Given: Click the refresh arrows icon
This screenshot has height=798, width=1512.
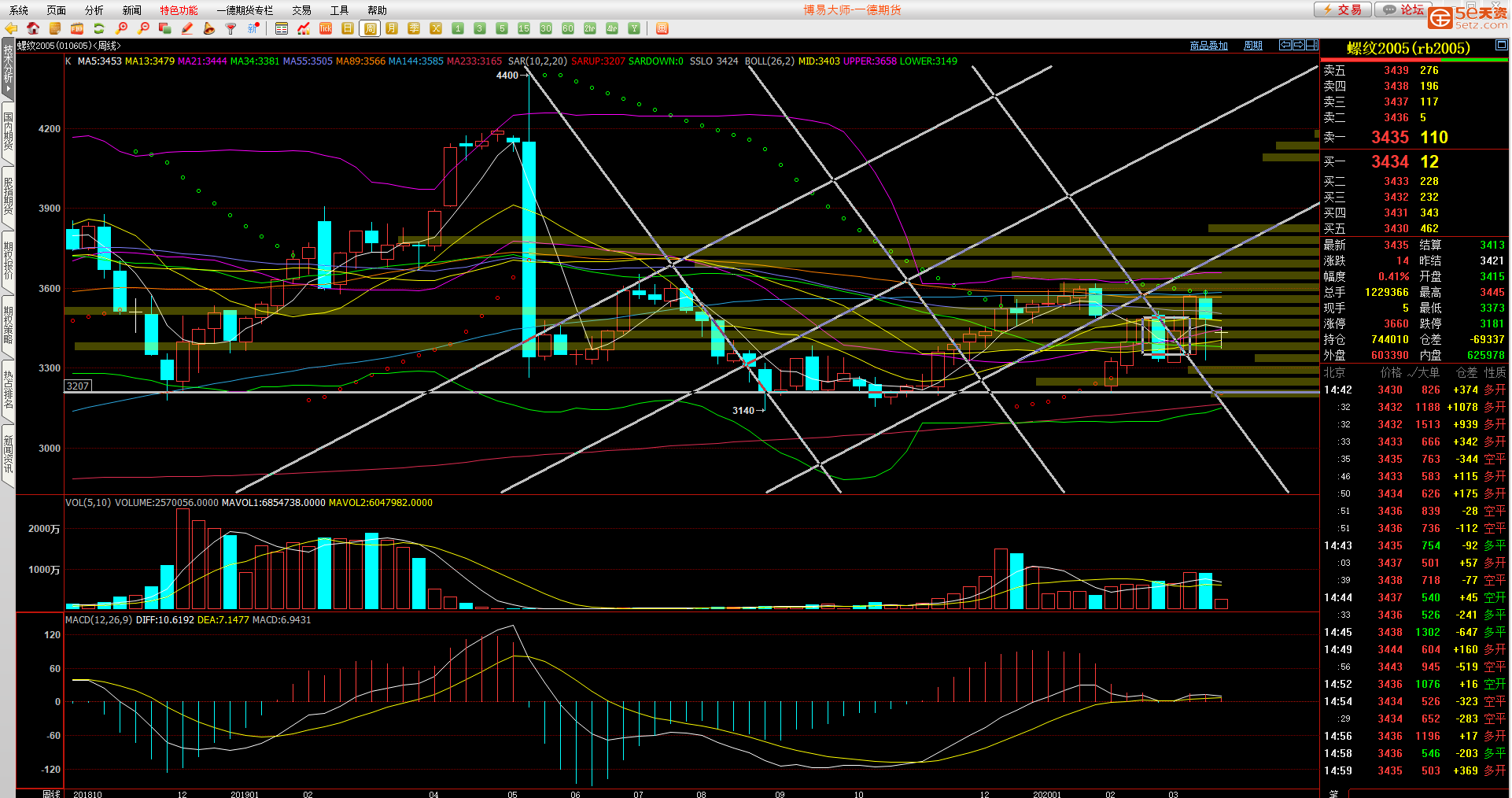Looking at the screenshot, I should [99, 28].
